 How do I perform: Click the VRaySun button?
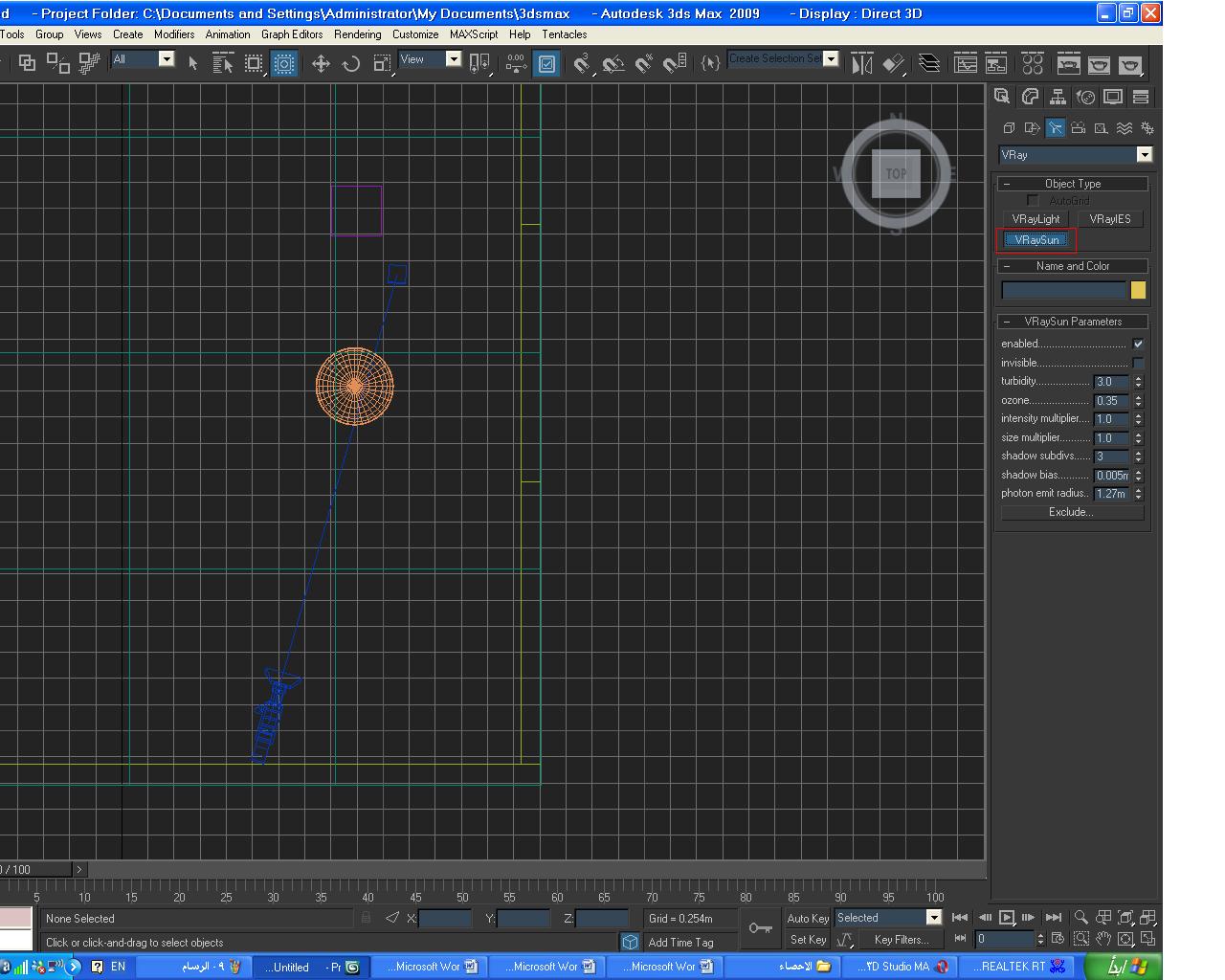click(x=1037, y=240)
